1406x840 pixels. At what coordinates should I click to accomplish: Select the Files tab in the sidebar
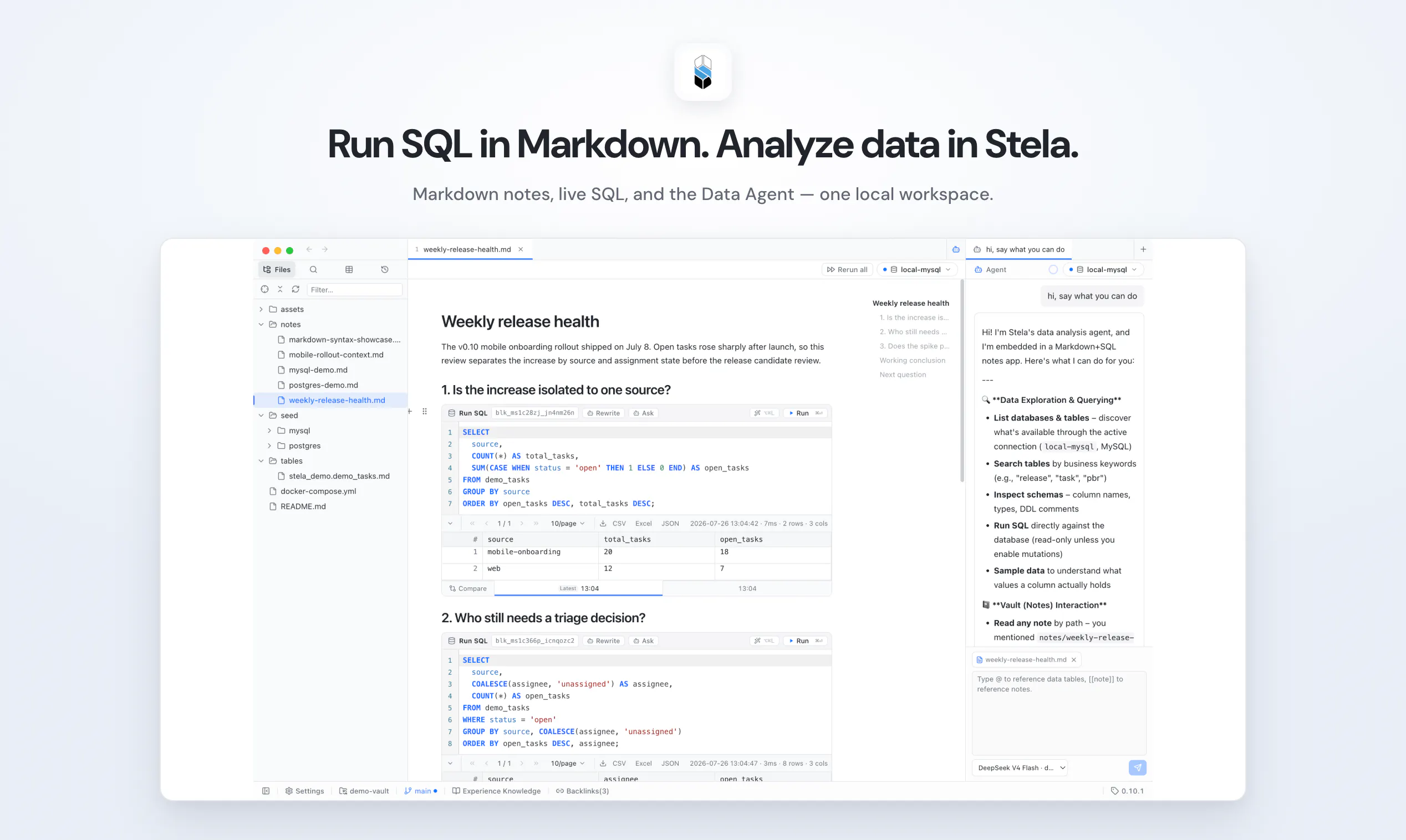[x=277, y=269]
